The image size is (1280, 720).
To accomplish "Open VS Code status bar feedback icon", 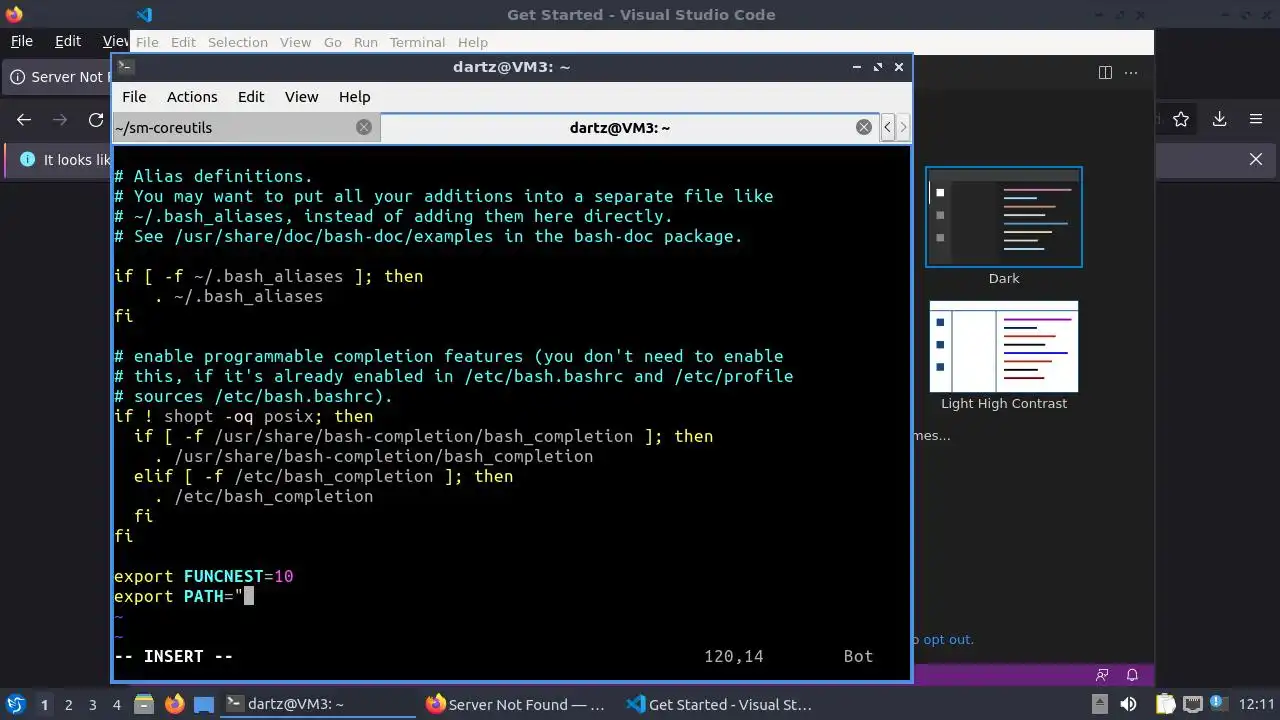I will [x=1103, y=675].
